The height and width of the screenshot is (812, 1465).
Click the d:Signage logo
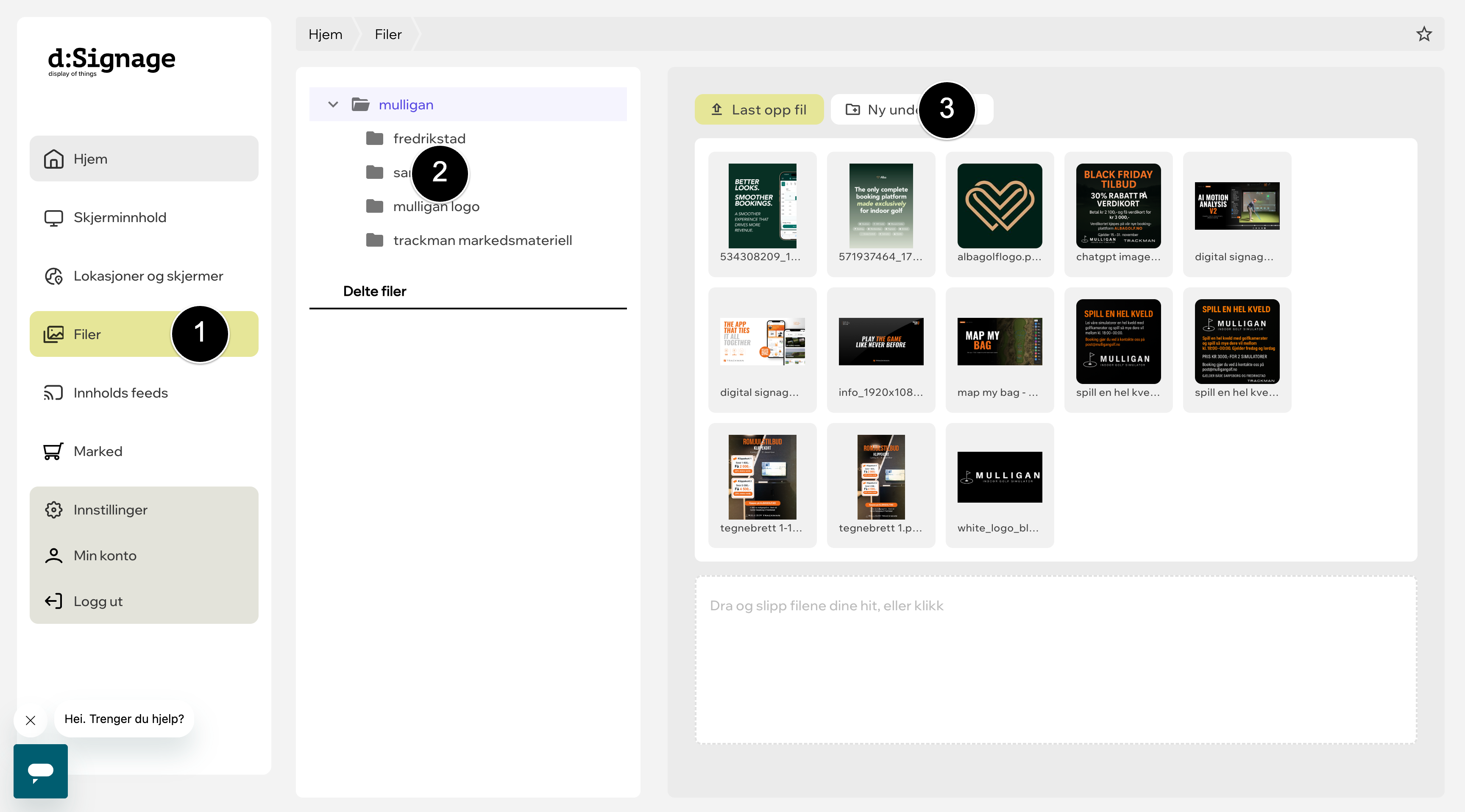111,61
